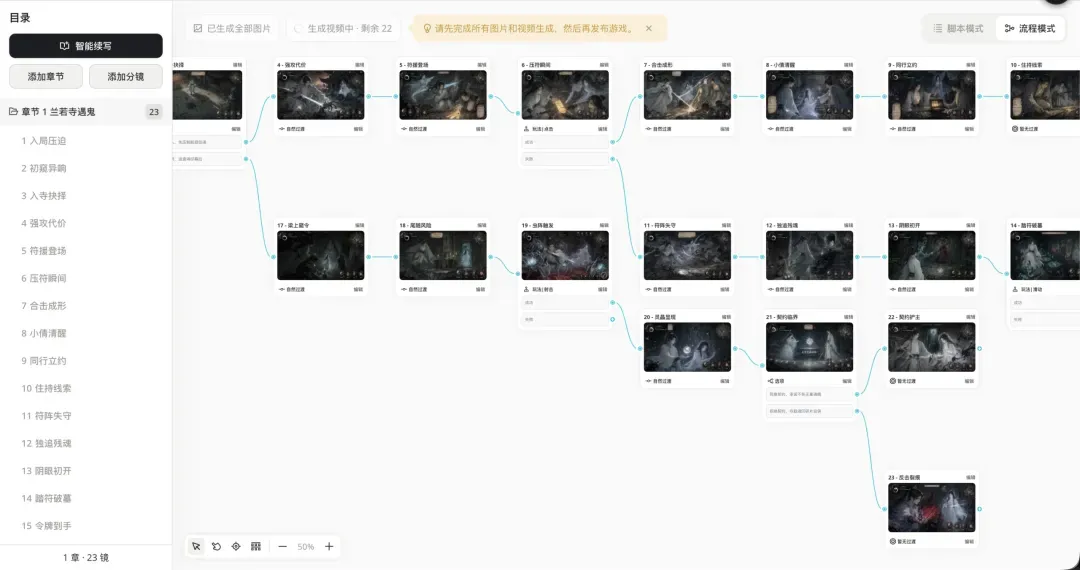Click the 暂无过渡 icon on card 10 住持线索
1080x570 pixels.
(1015, 129)
